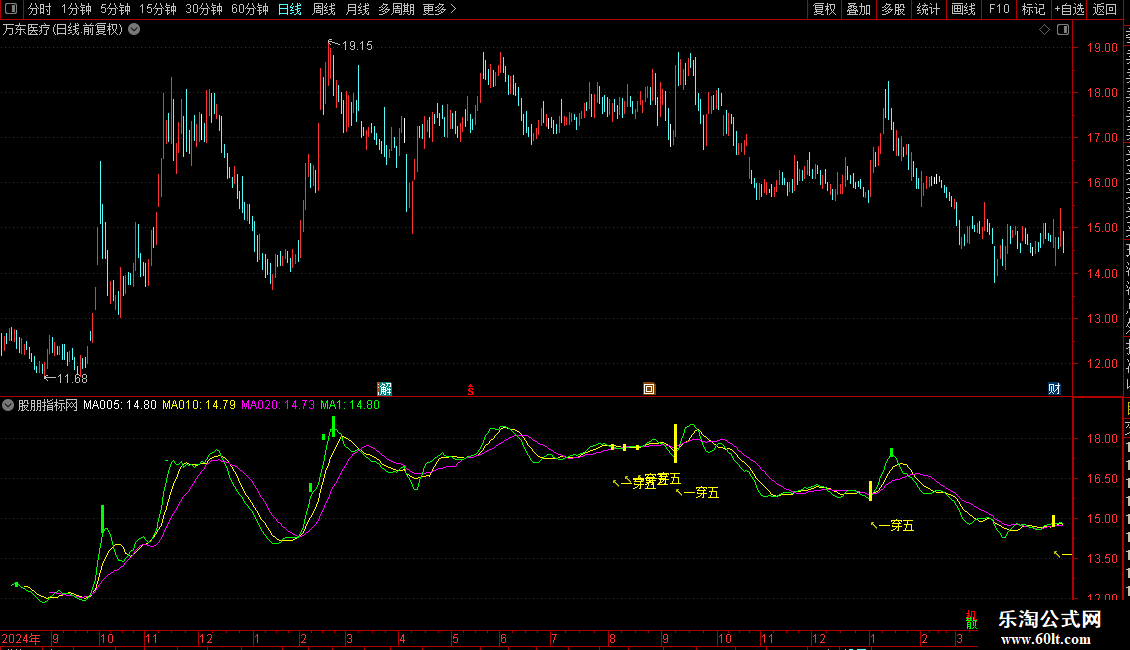Image resolution: width=1130 pixels, height=650 pixels.
Task: Click the 11.68 low price label
Action: pos(72,379)
